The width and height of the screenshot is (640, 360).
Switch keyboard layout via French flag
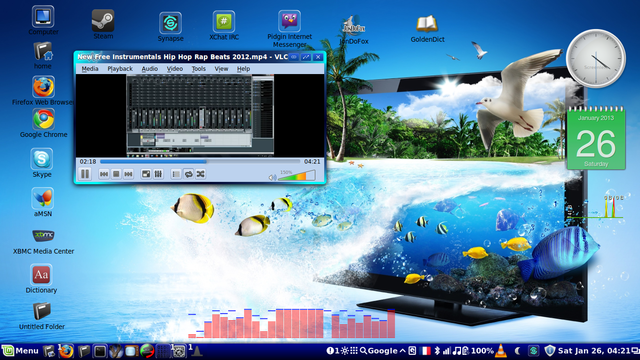click(425, 351)
